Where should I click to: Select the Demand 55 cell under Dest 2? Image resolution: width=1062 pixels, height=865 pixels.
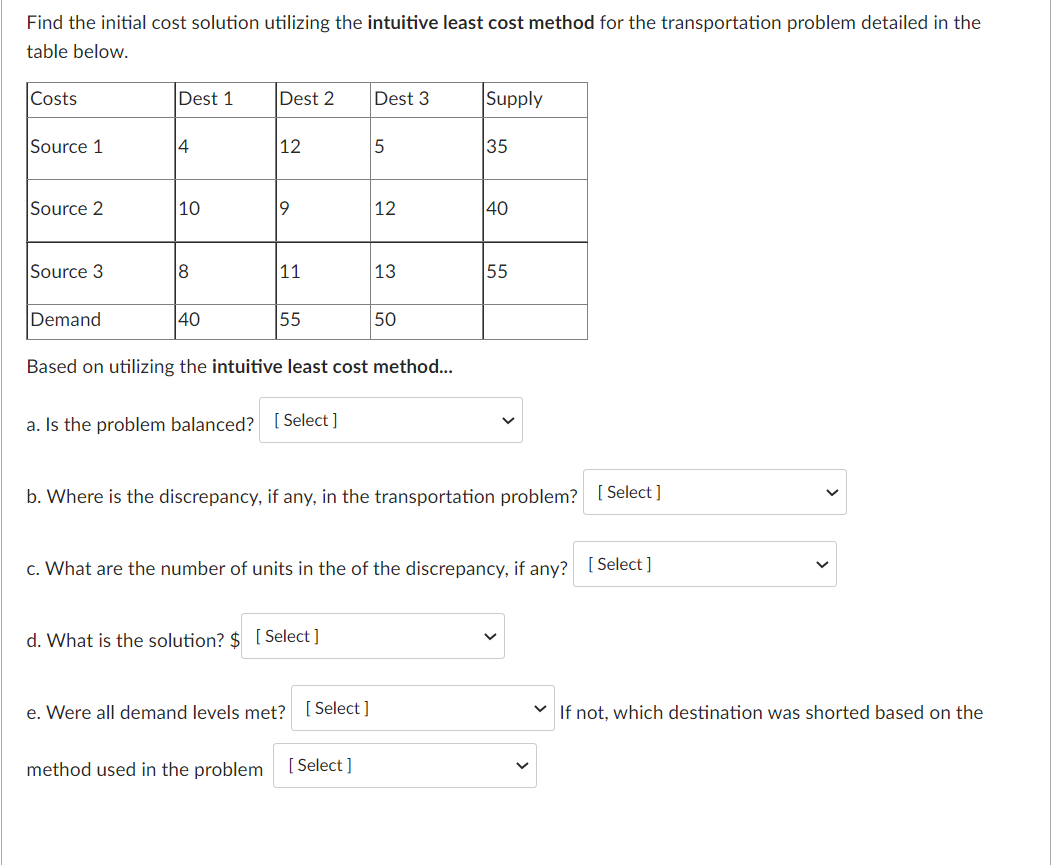pyautogui.click(x=290, y=320)
